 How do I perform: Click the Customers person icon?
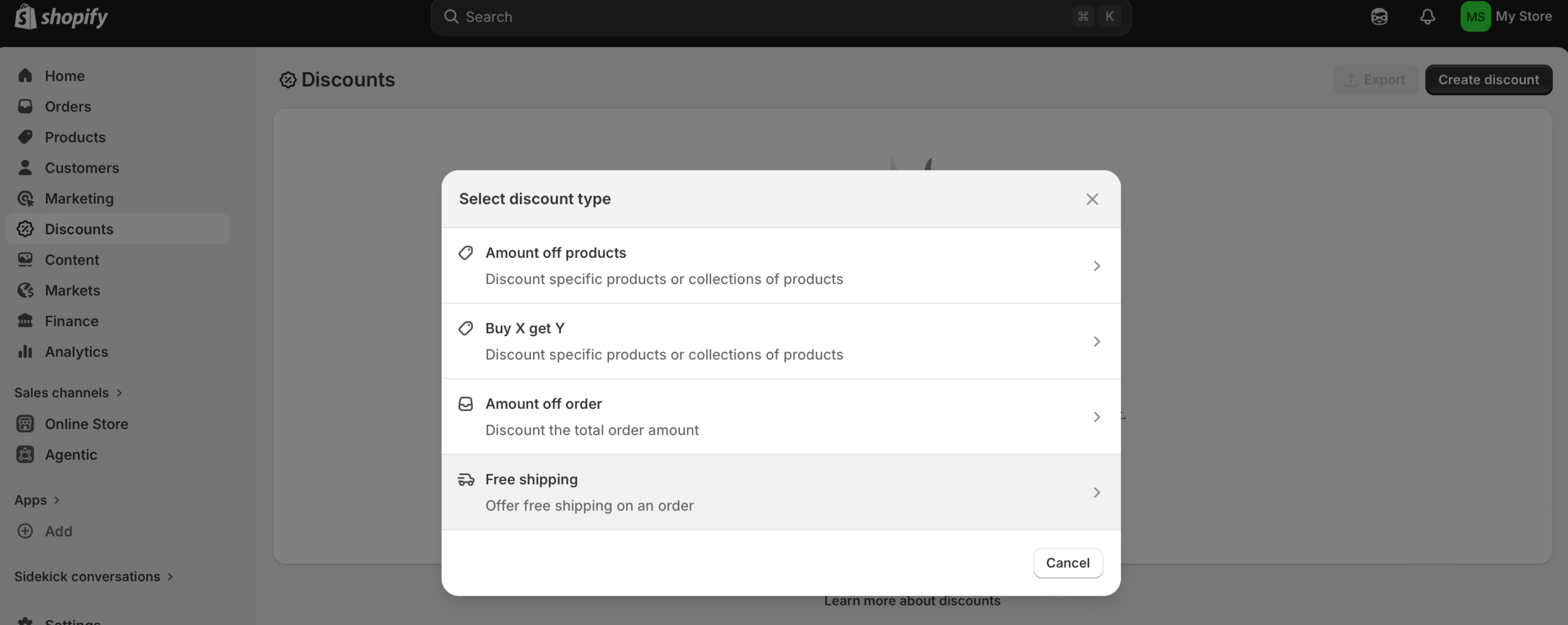[25, 168]
